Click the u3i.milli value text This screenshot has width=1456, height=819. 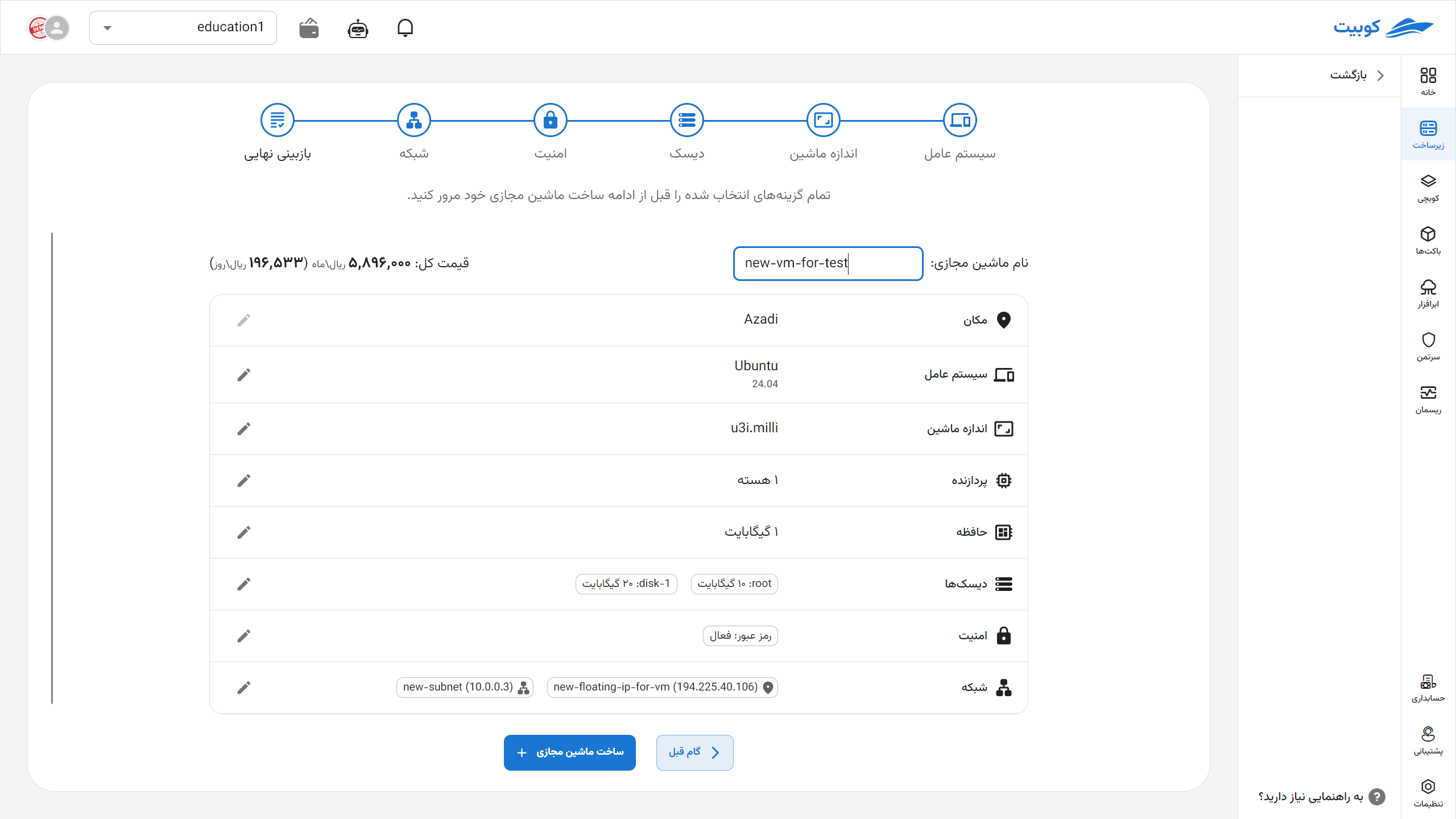(x=754, y=428)
